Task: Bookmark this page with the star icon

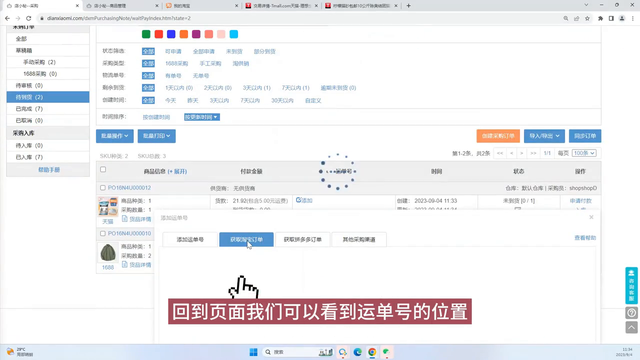Action: 587,18
